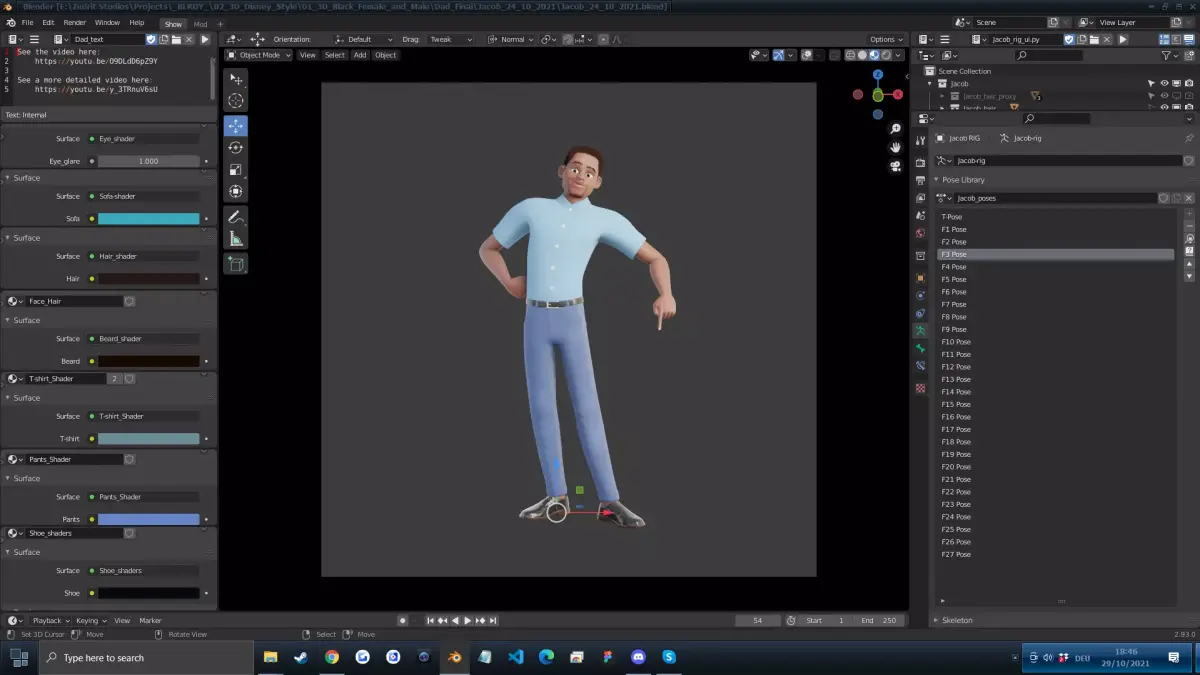Screen dimensions: 1200x675
Task: Open File Explorer from the taskbar
Action: [270, 657]
